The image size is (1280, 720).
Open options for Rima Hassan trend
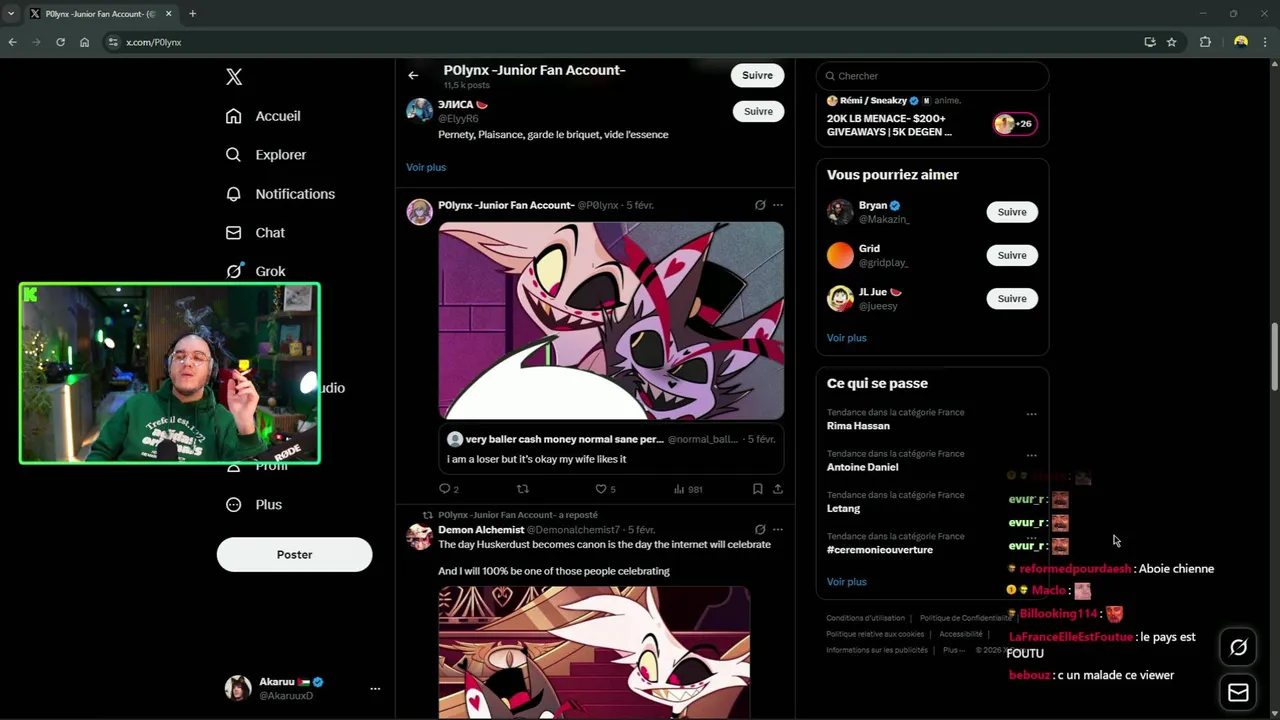click(1031, 414)
